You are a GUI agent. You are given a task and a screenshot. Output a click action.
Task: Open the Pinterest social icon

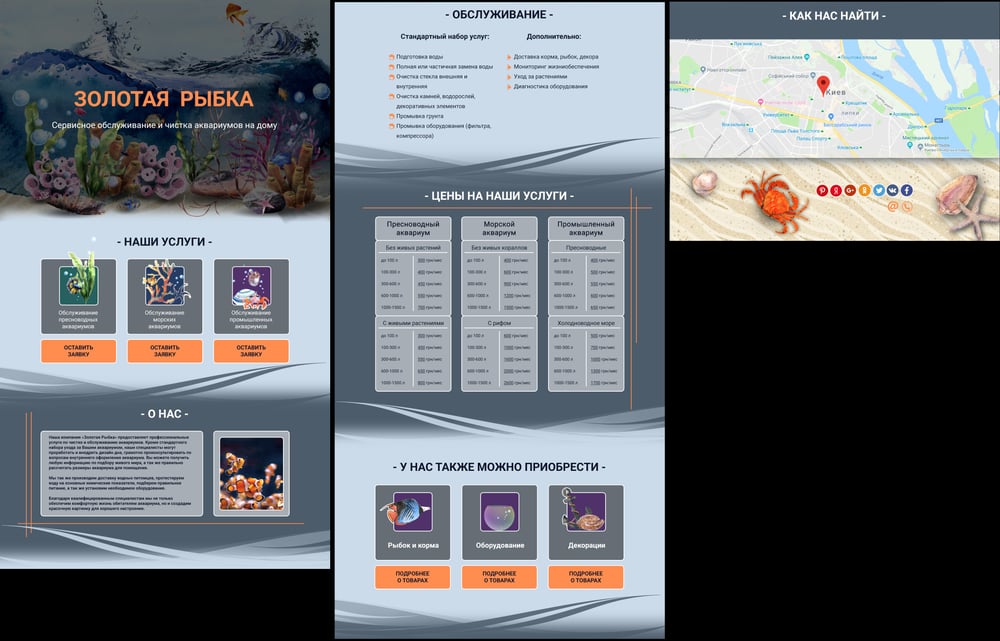[x=822, y=190]
